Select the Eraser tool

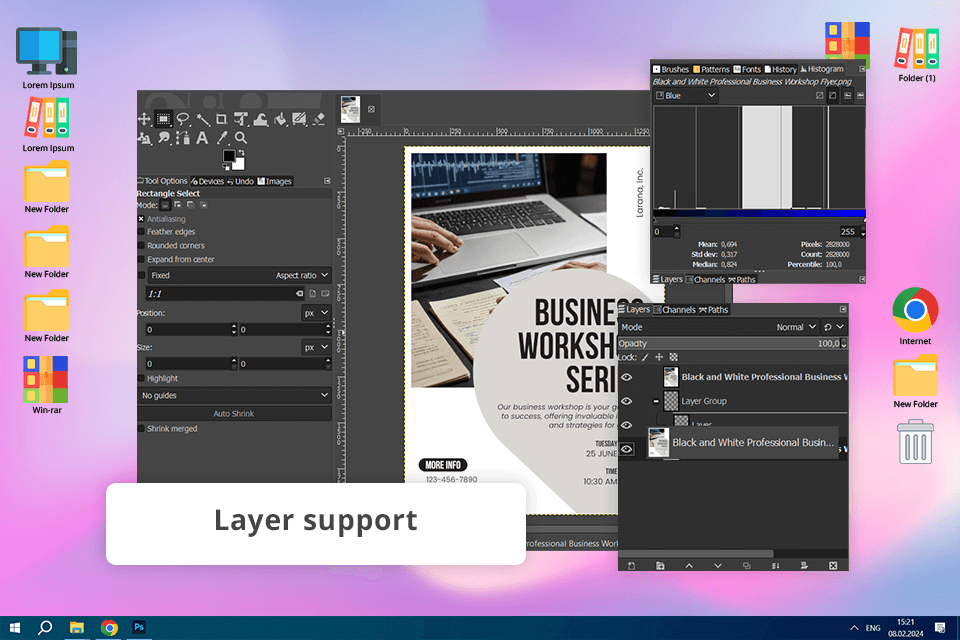(319, 119)
